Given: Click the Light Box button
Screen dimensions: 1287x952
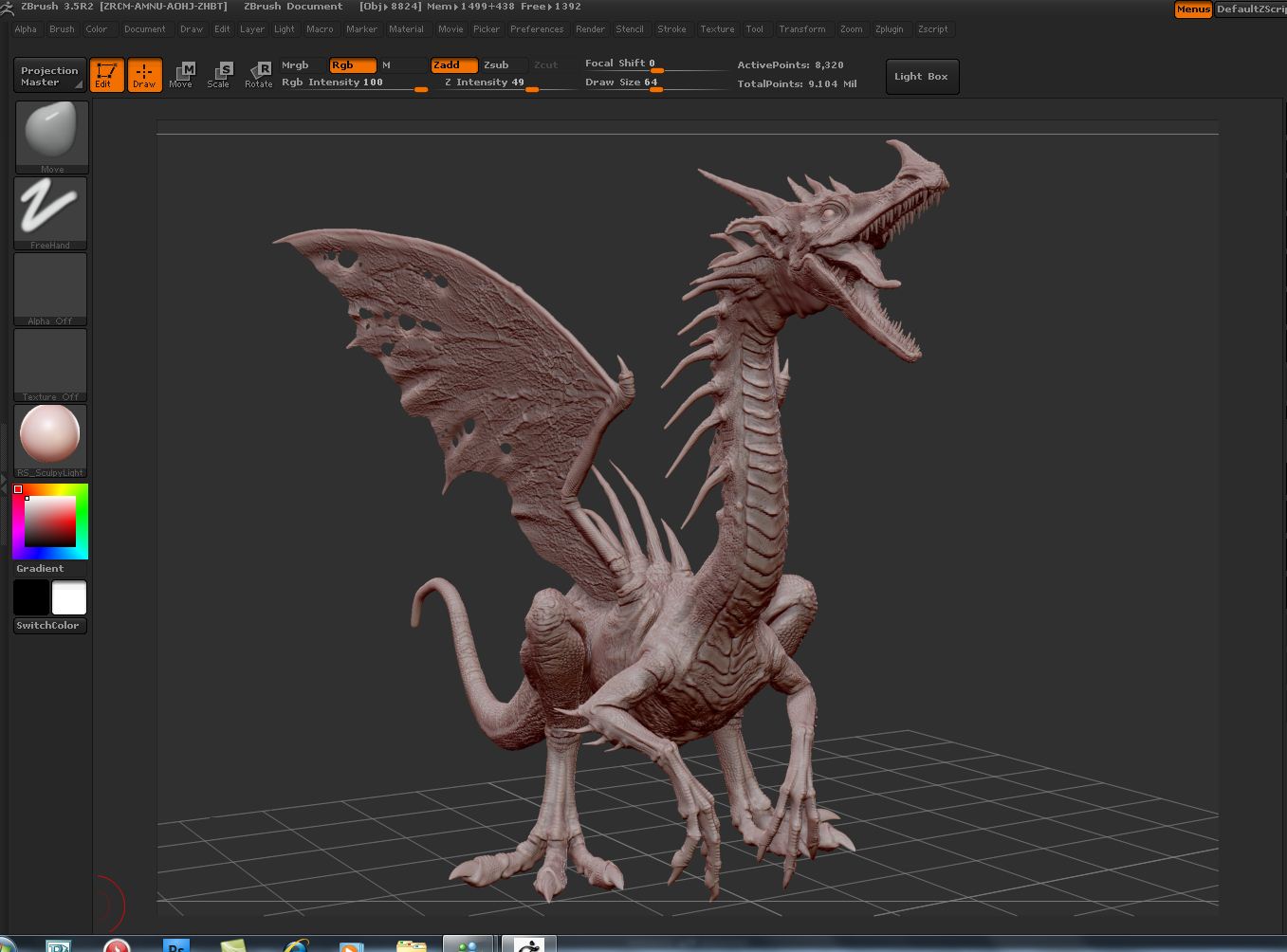Looking at the screenshot, I should pyautogui.click(x=922, y=77).
